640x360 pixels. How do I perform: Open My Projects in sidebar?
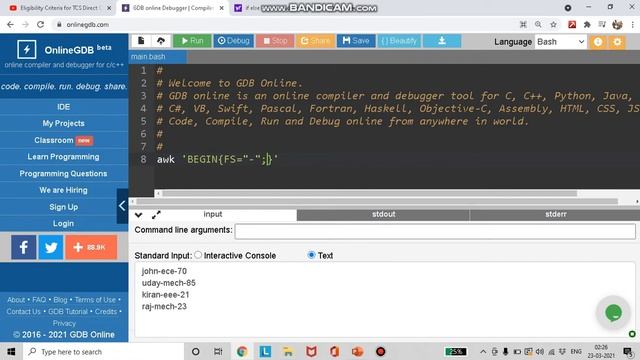(64, 123)
